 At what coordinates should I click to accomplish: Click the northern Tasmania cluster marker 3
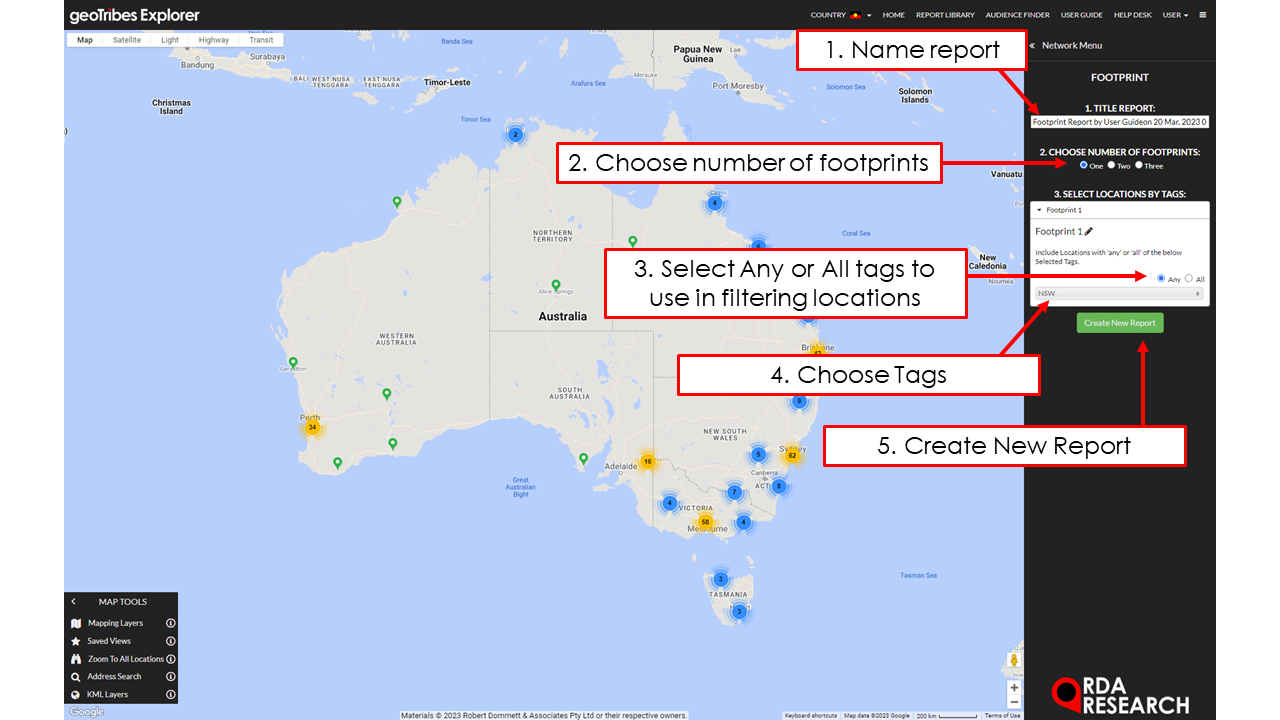pos(720,579)
